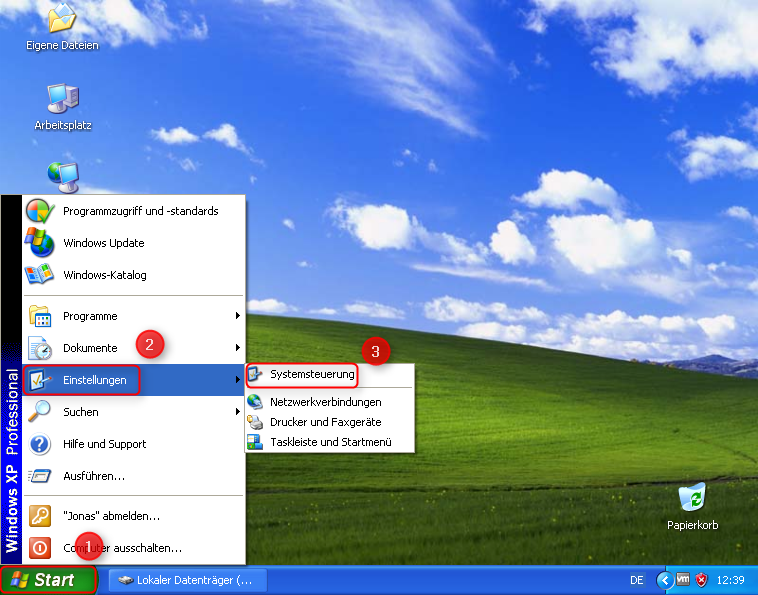This screenshot has height=595, width=758.
Task: Choose Windows Update from Start menu
Action: pos(134,243)
